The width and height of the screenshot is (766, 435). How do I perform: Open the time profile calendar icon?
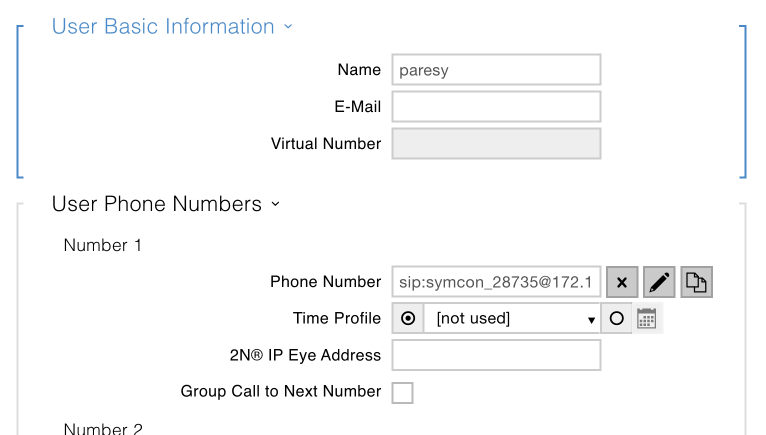tap(647, 319)
